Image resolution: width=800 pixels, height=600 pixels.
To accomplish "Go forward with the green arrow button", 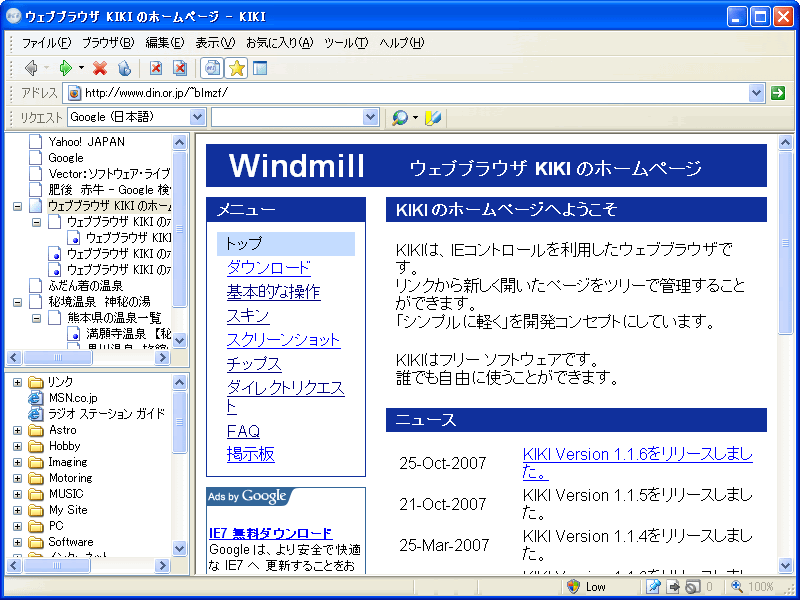I will [66, 68].
